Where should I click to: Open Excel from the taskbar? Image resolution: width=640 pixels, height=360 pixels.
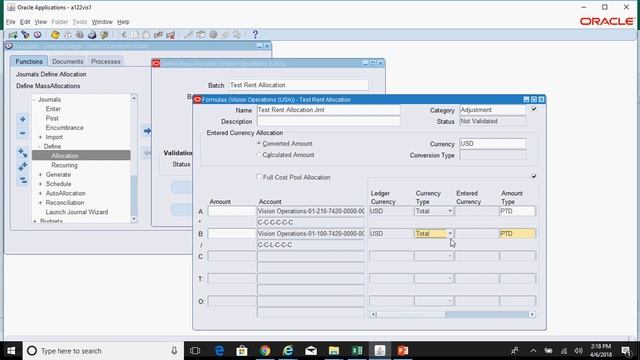pos(357,351)
